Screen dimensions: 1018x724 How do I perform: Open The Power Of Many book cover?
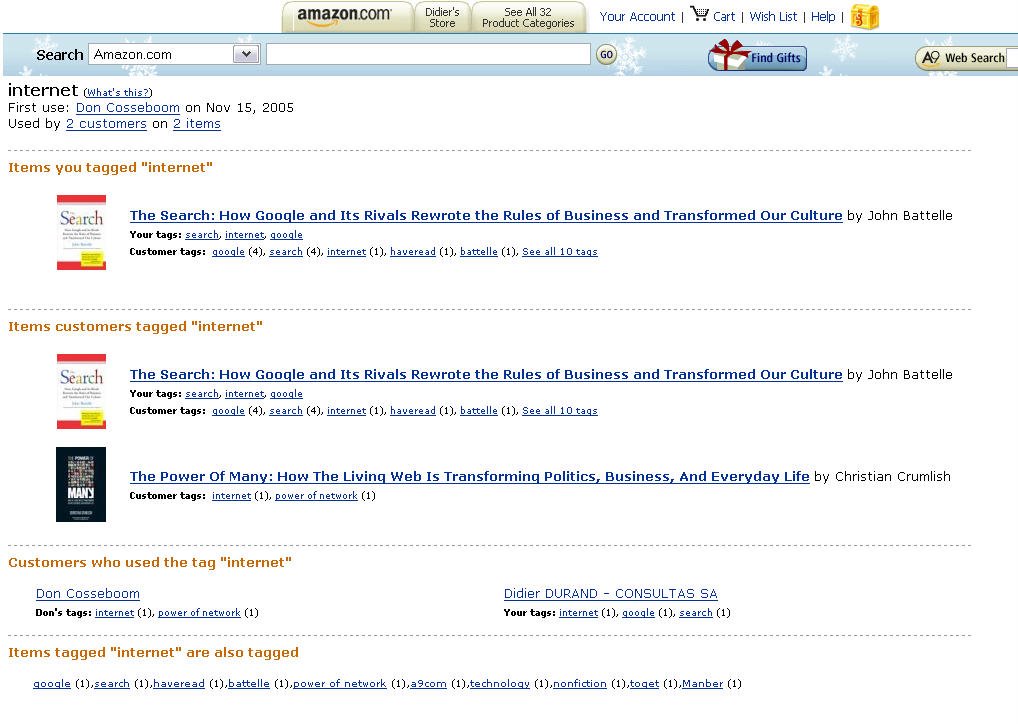tap(81, 484)
